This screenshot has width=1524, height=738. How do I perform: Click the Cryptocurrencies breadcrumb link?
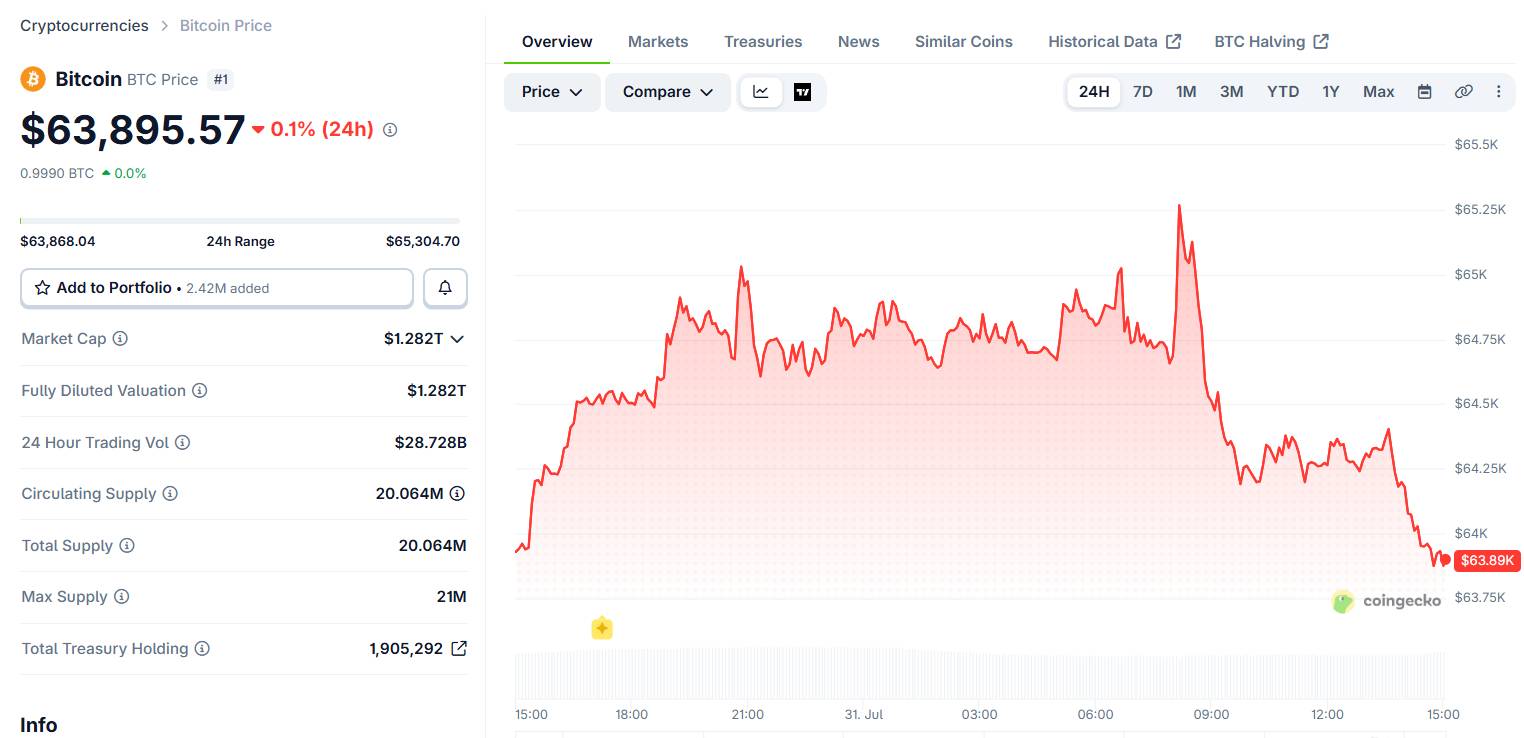coord(84,26)
